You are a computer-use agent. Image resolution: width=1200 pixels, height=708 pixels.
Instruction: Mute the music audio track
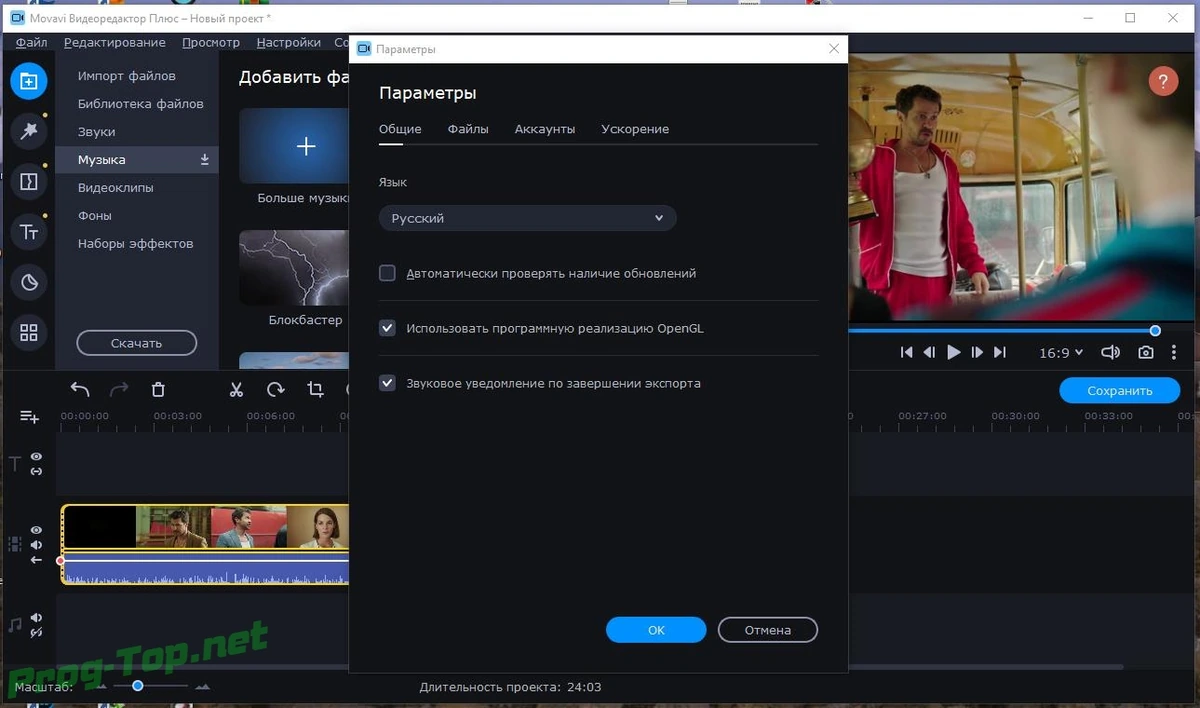(36, 618)
